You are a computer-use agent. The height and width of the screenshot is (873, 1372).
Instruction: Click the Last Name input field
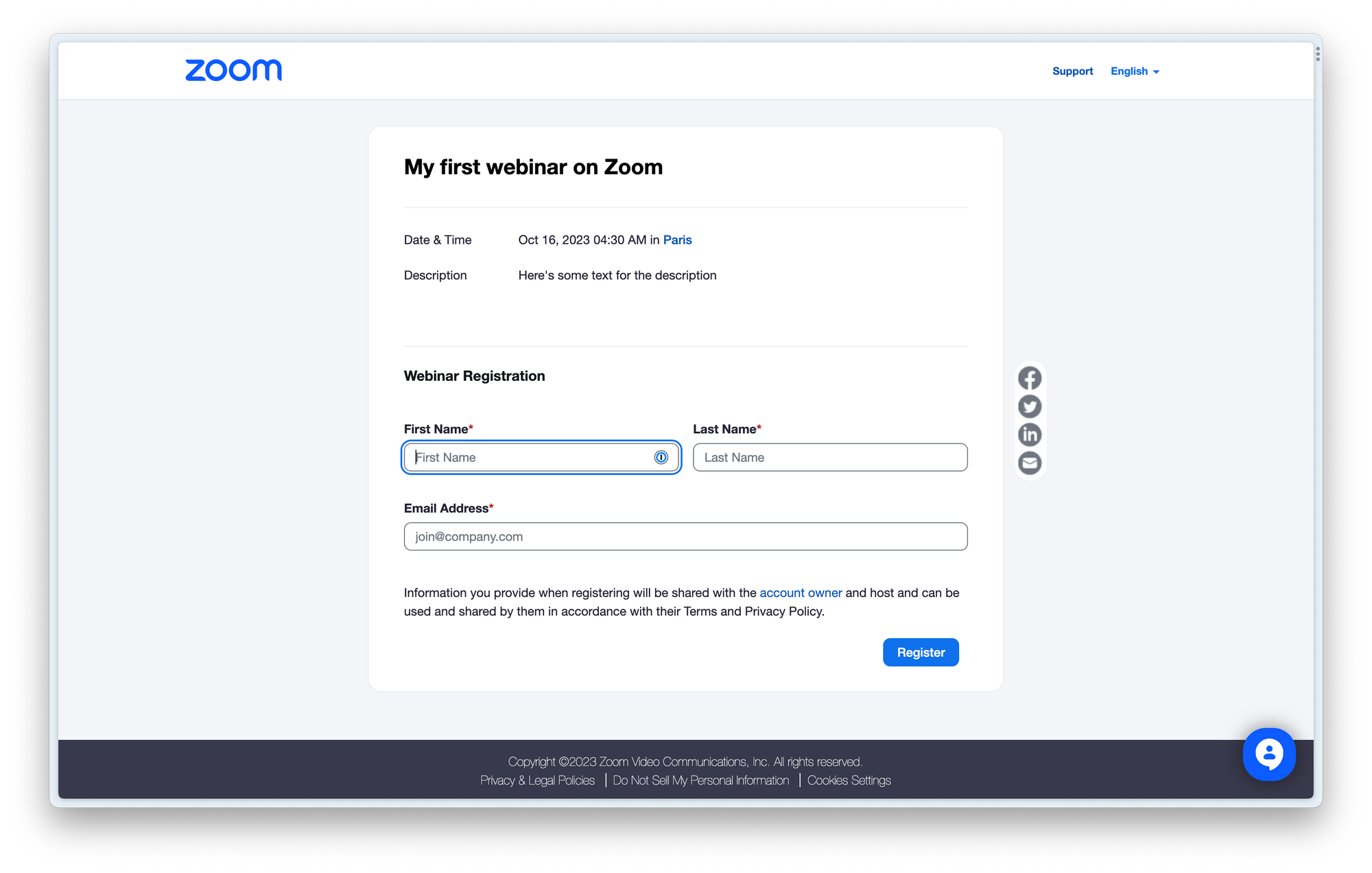830,457
